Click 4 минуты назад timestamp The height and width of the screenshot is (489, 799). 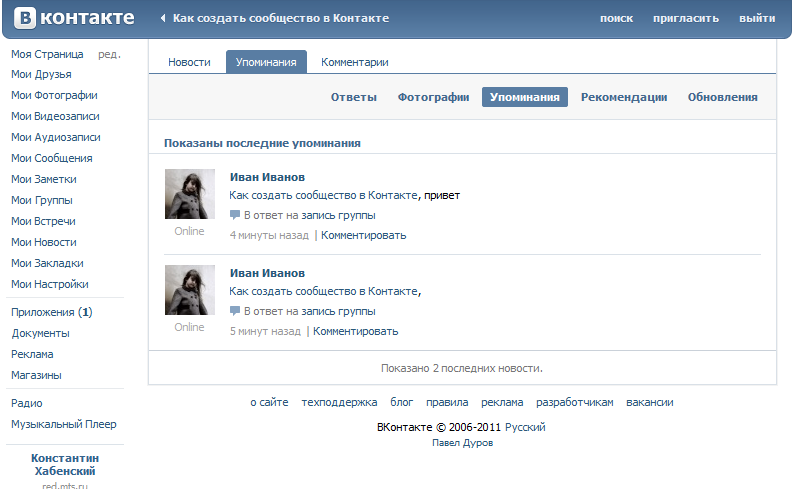point(269,235)
